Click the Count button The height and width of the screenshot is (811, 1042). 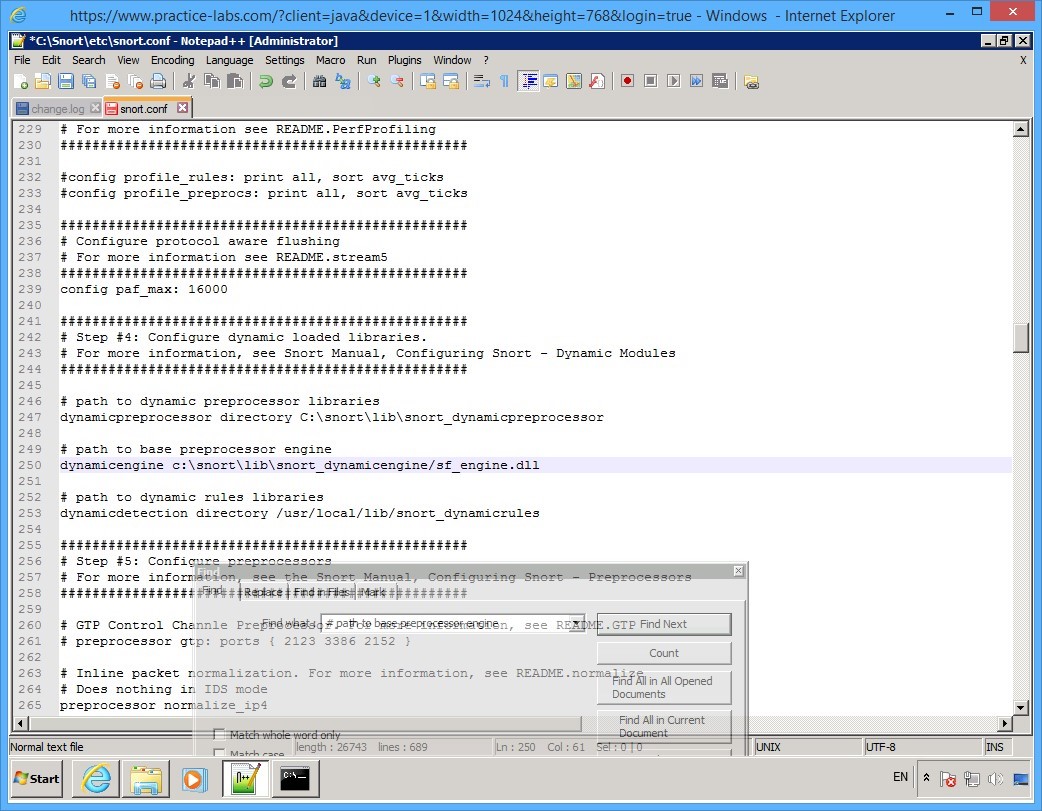pos(663,653)
